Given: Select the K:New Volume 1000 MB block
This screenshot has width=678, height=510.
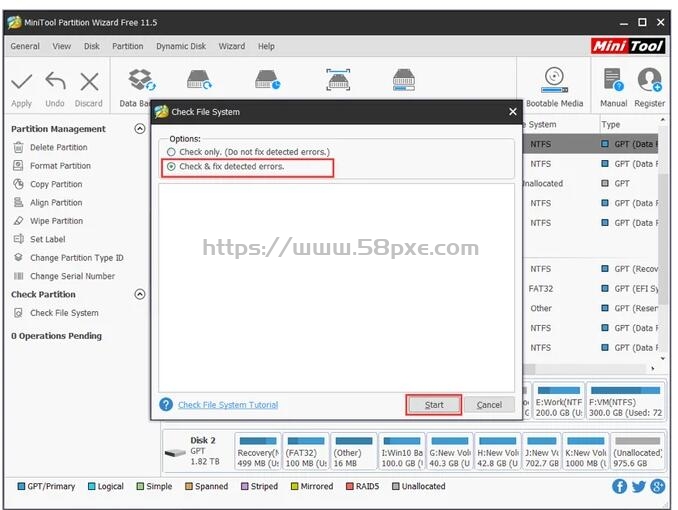Looking at the screenshot, I should click(586, 452).
